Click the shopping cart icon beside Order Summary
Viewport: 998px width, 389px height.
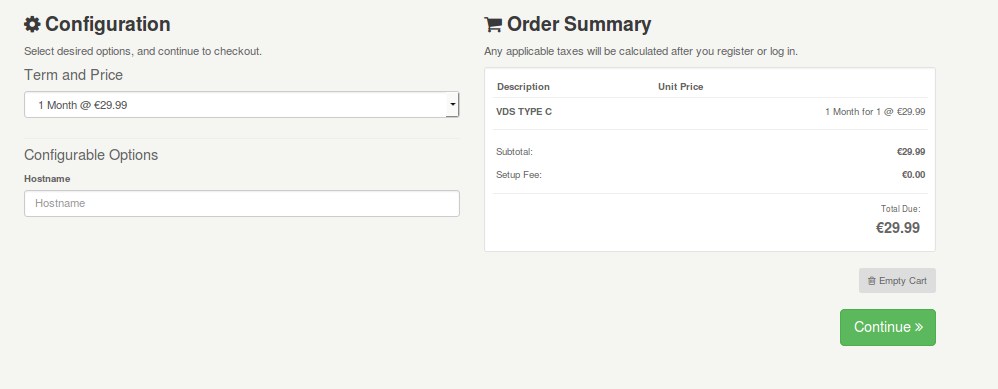[x=493, y=24]
